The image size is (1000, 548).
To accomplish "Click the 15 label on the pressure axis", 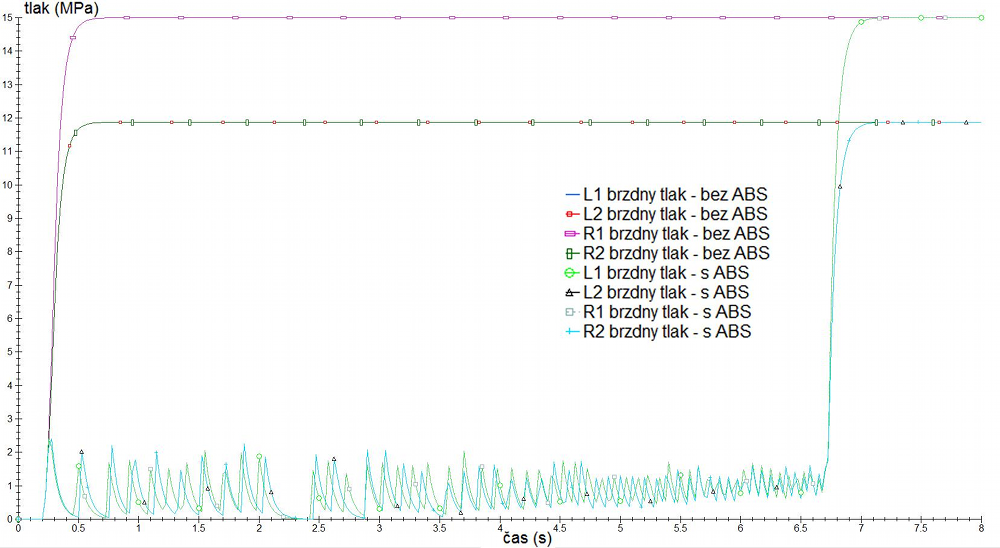I will tap(8, 17).
